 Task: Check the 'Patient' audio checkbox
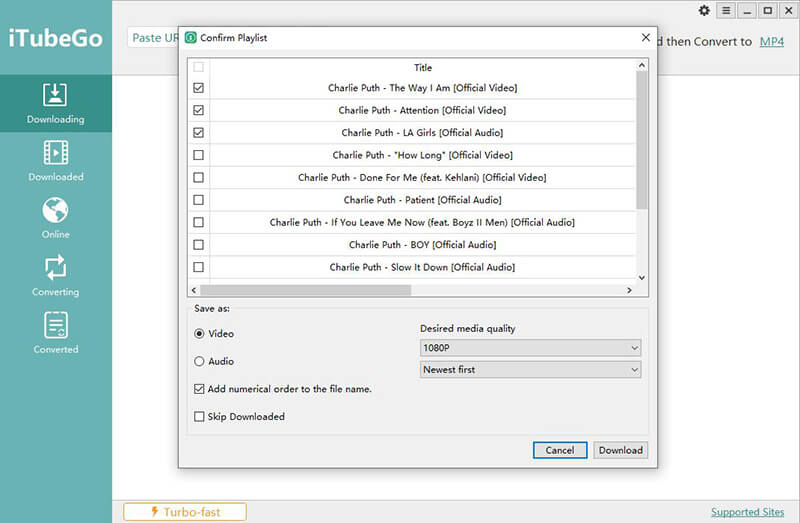click(198, 200)
